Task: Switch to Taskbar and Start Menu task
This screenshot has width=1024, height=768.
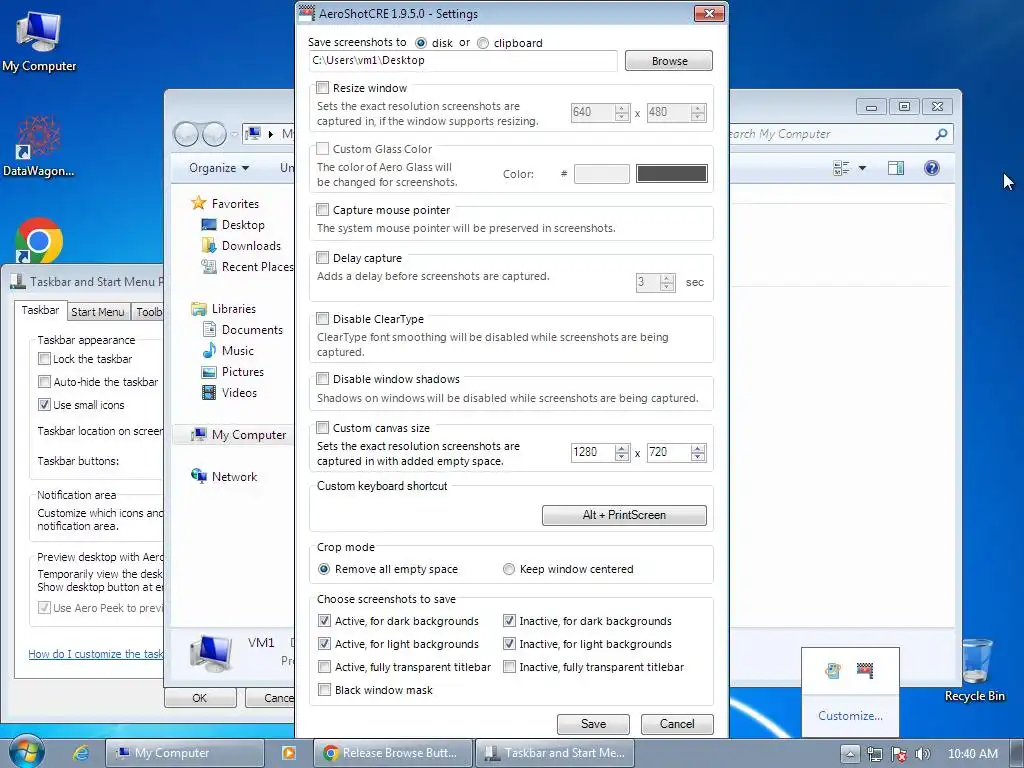Action: click(x=554, y=753)
